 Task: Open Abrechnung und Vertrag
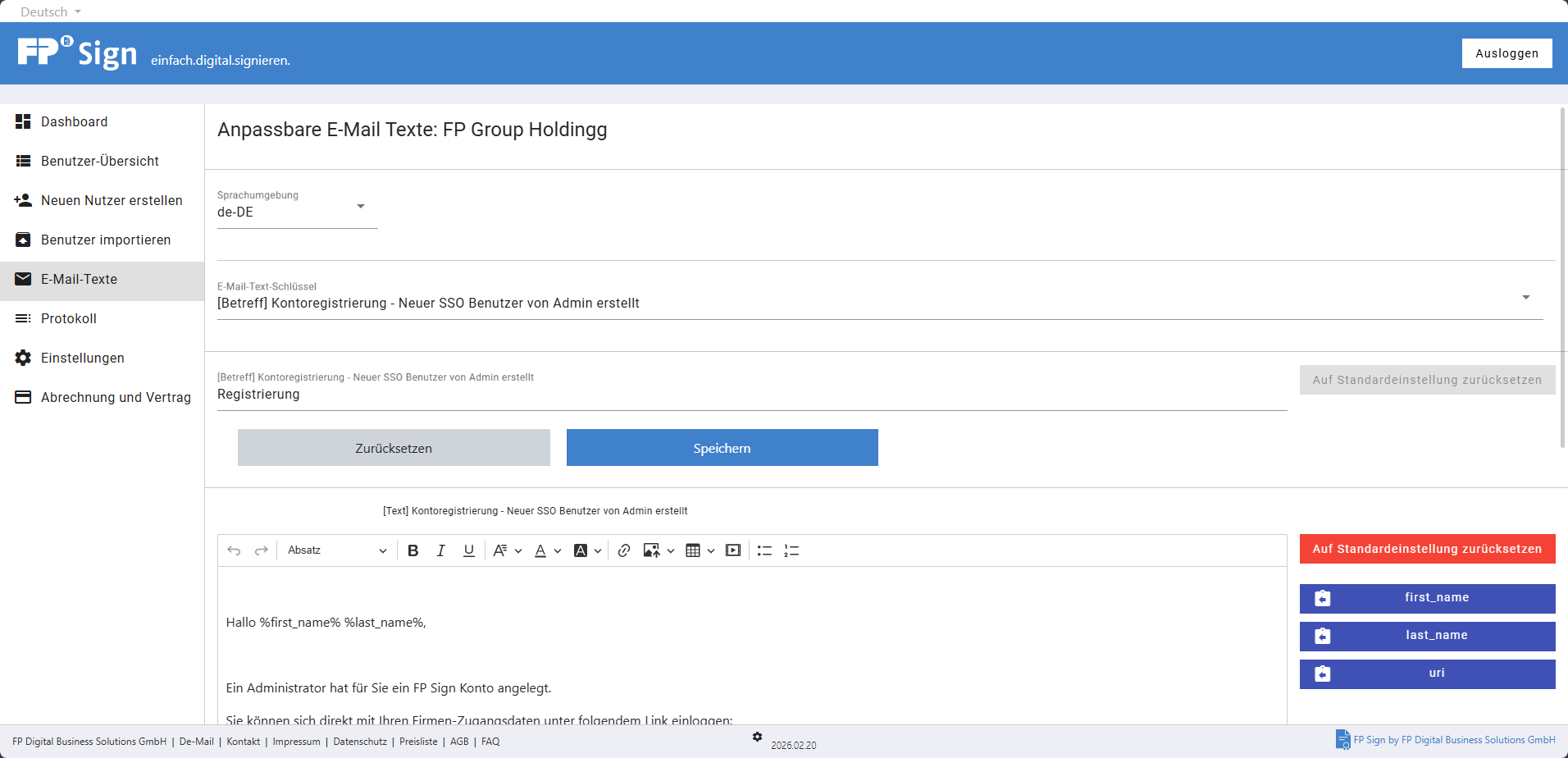click(102, 397)
